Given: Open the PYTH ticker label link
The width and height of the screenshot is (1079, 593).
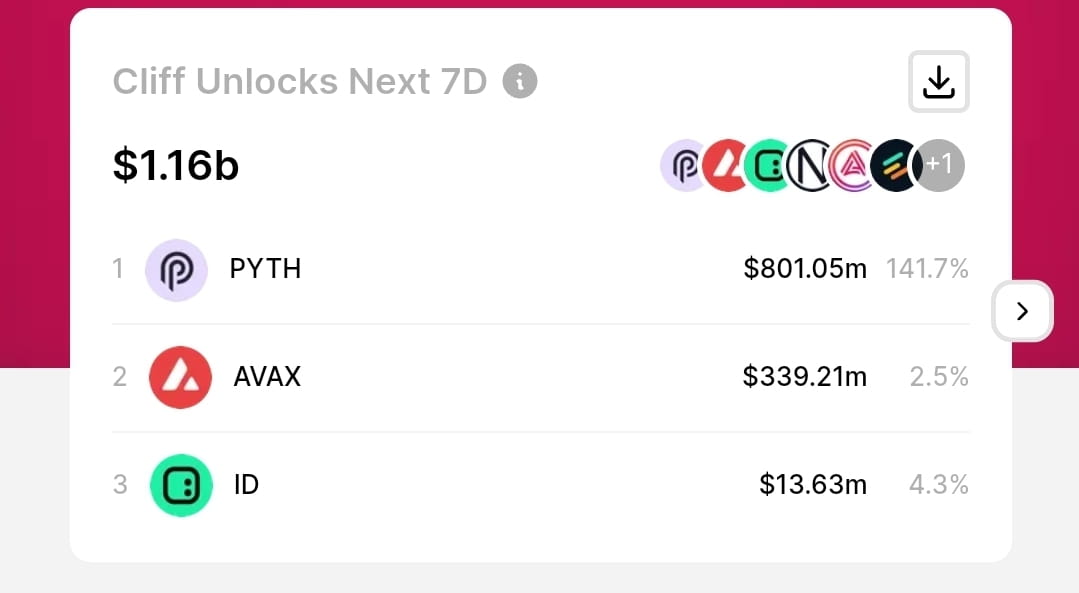Looking at the screenshot, I should pos(265,269).
